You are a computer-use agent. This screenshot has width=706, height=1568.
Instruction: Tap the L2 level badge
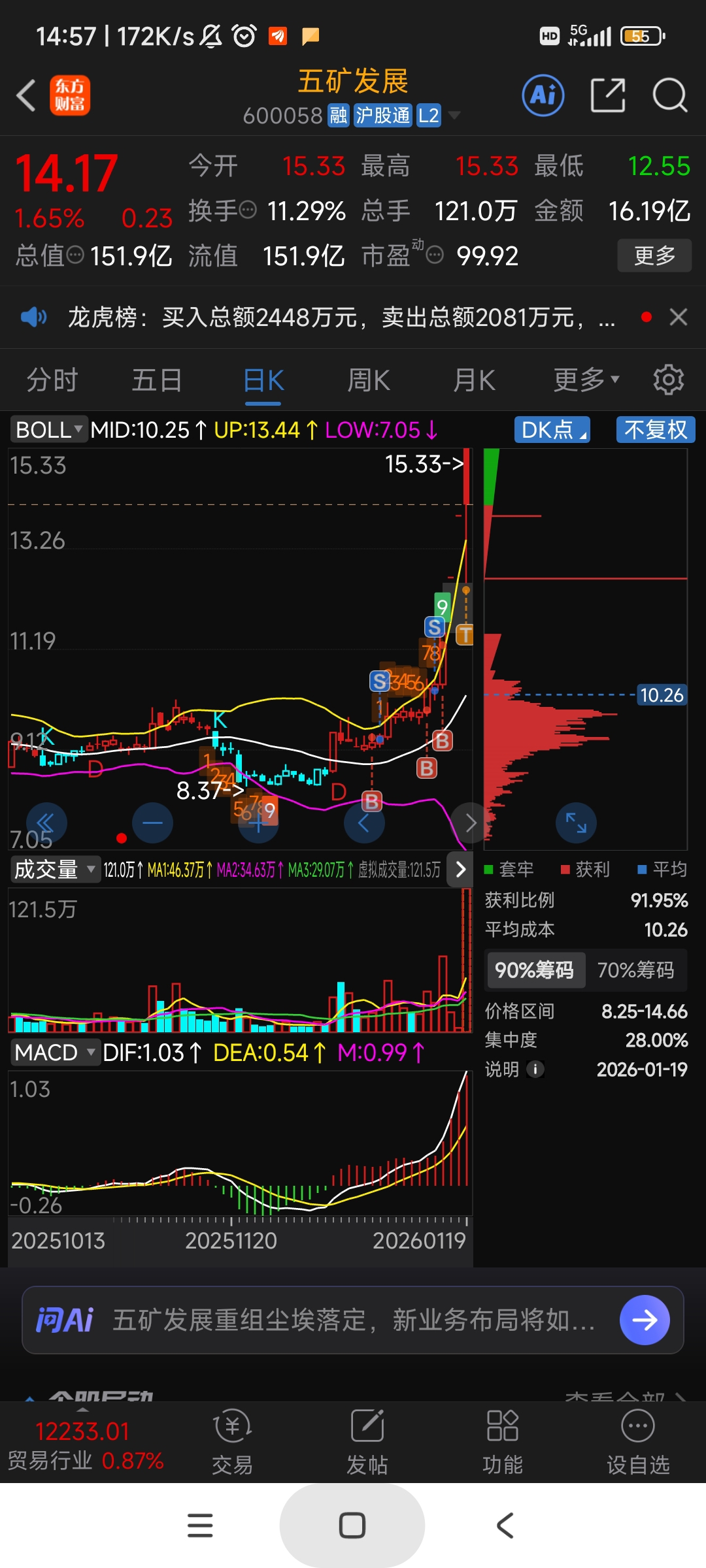point(429,116)
